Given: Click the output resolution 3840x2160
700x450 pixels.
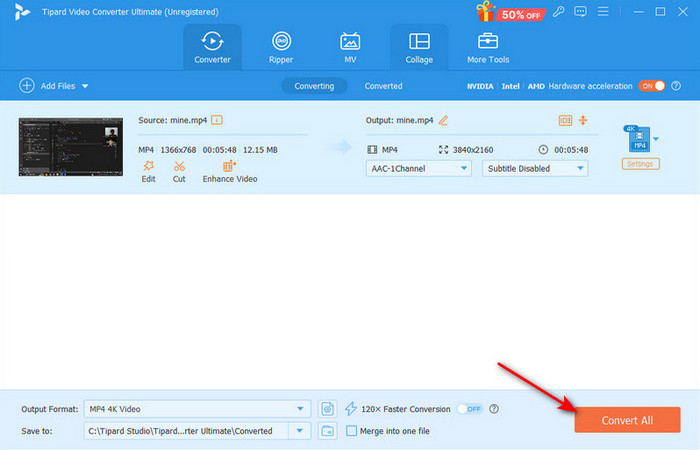Looking at the screenshot, I should [473, 150].
